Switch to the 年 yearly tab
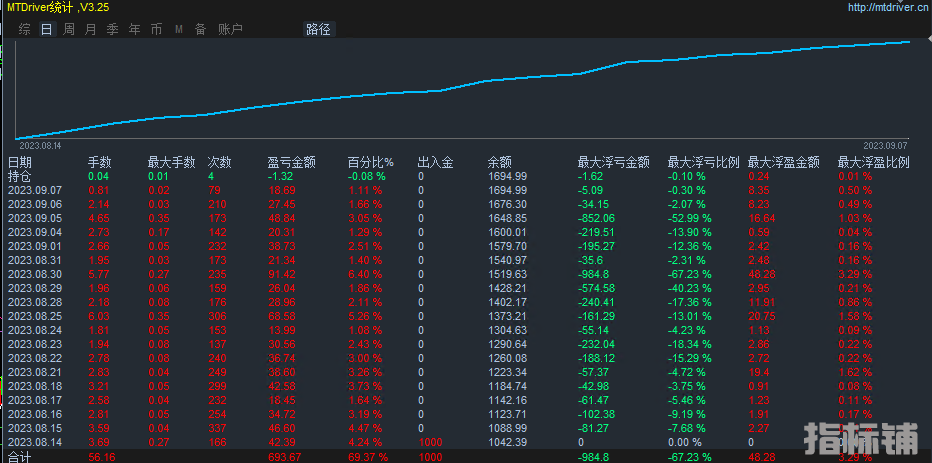 [x=134, y=29]
